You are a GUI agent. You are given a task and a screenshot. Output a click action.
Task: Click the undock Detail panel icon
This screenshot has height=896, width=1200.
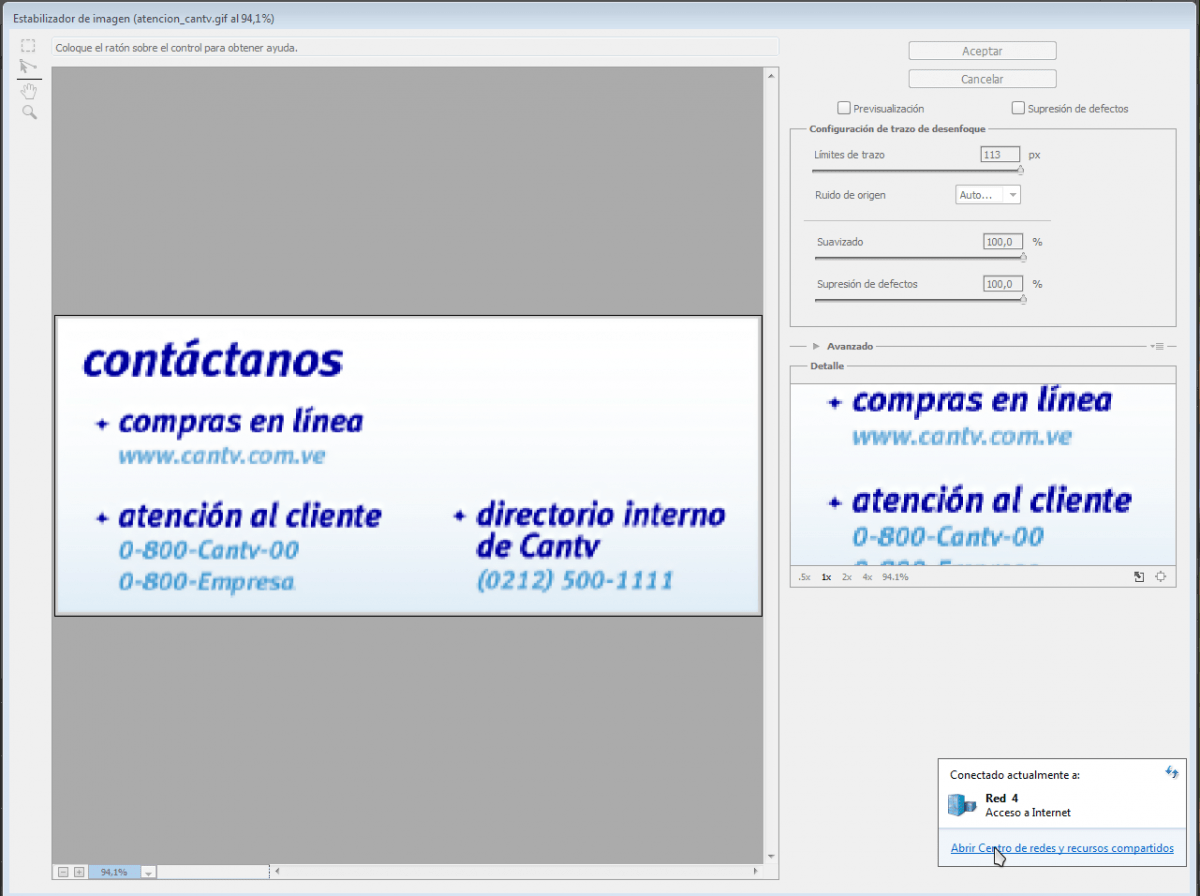1139,577
